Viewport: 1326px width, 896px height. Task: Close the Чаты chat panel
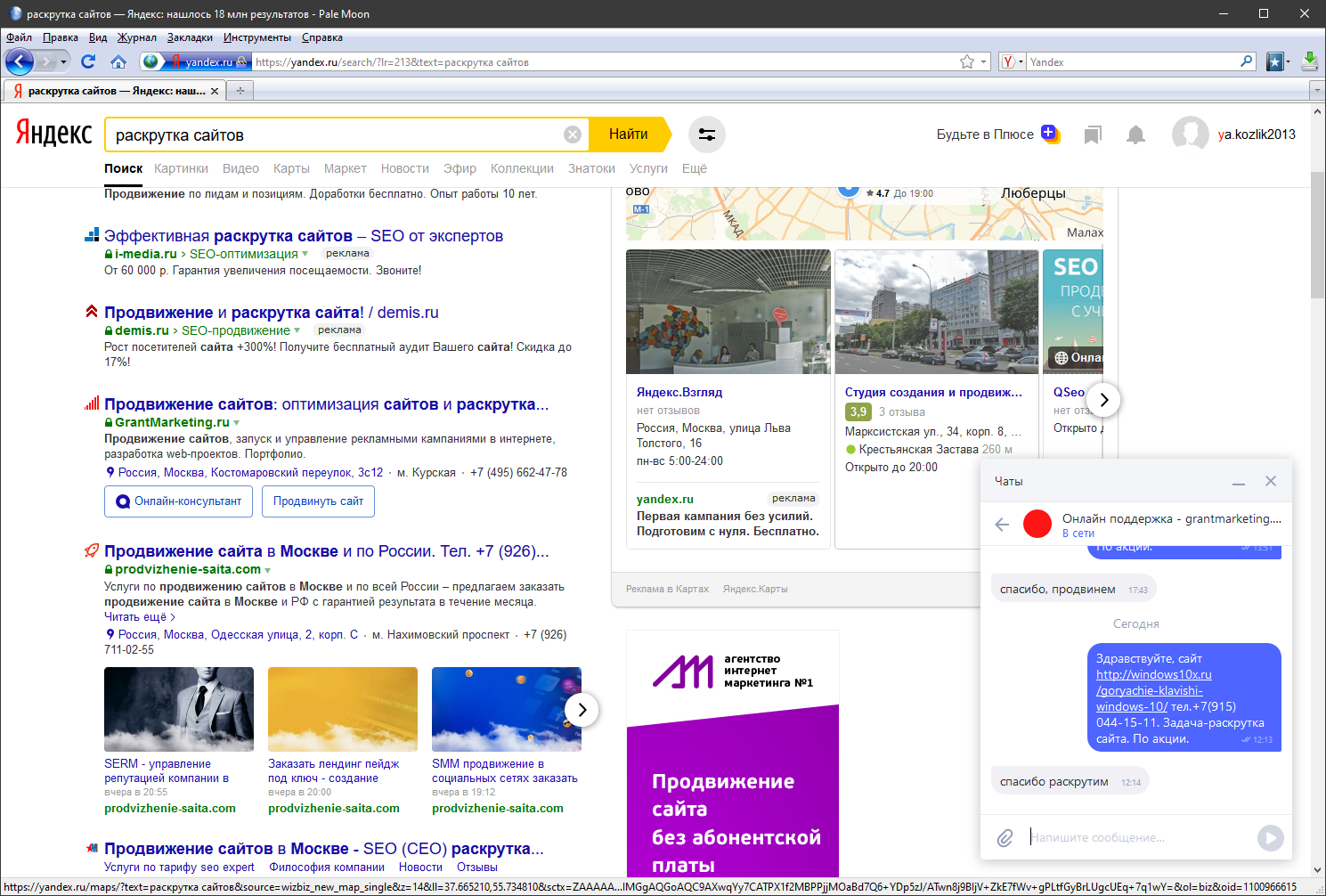pos(1271,481)
